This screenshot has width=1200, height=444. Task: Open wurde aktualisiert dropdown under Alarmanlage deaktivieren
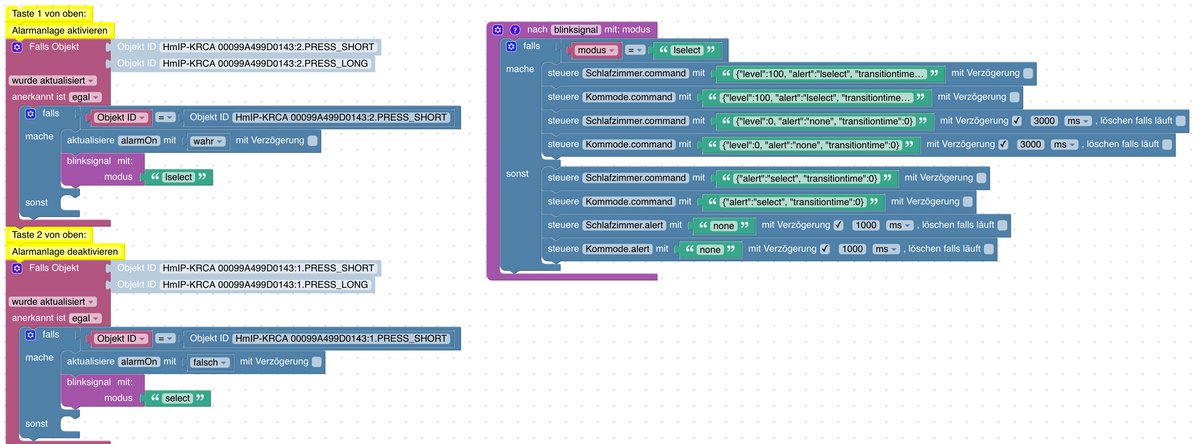click(x=54, y=301)
